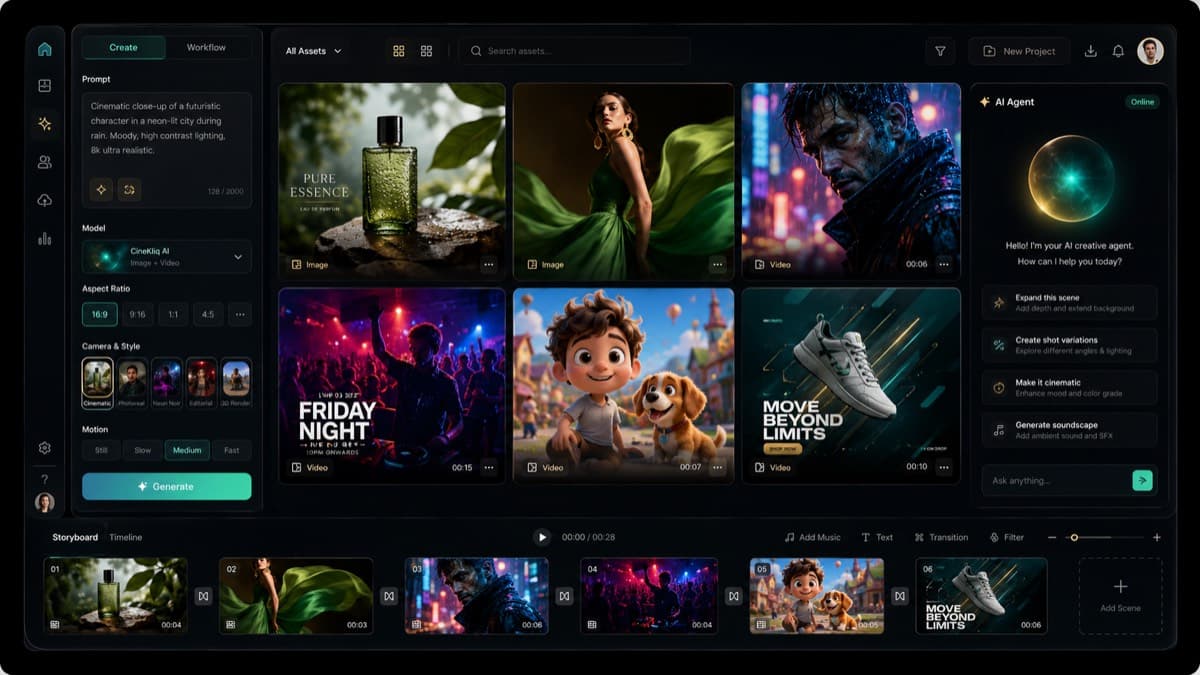Open options menu on Friday Night video
This screenshot has width=1200, height=675.
click(489, 467)
